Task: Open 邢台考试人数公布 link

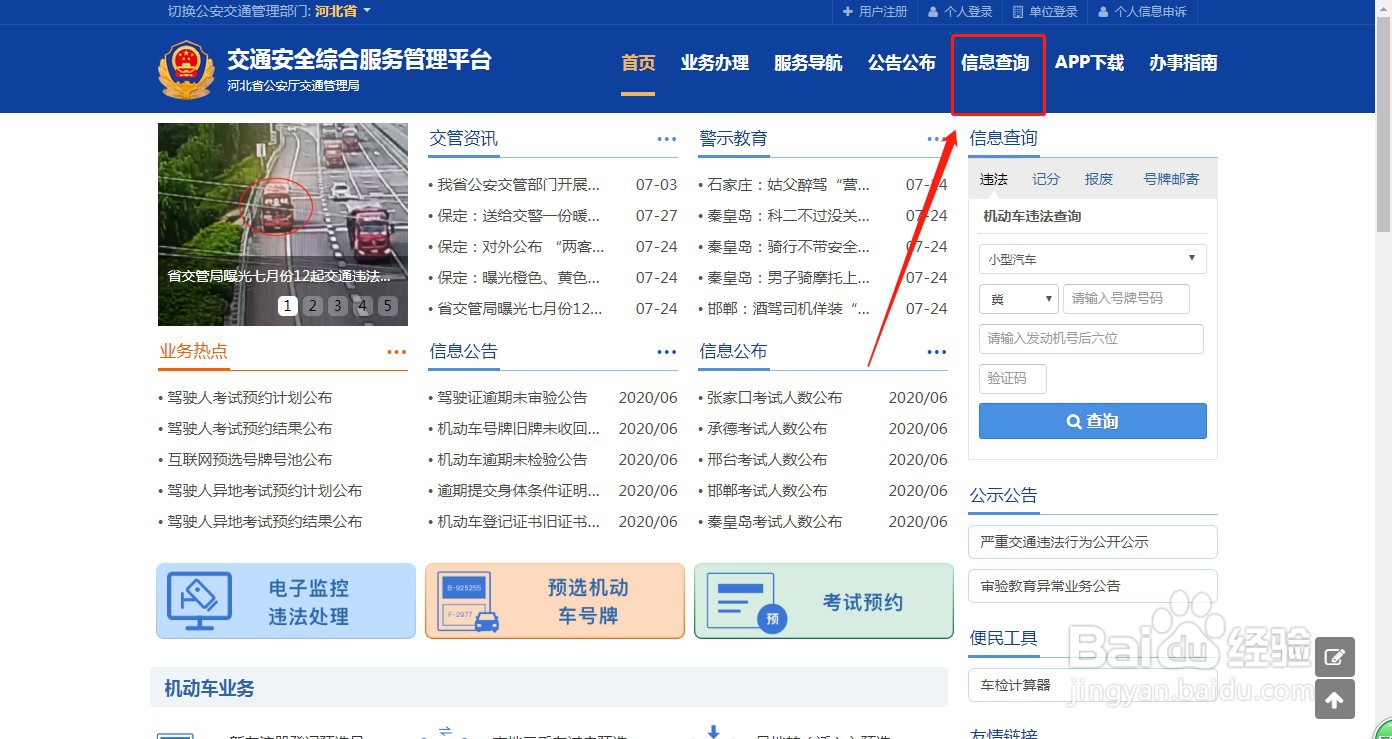Action: (767, 460)
